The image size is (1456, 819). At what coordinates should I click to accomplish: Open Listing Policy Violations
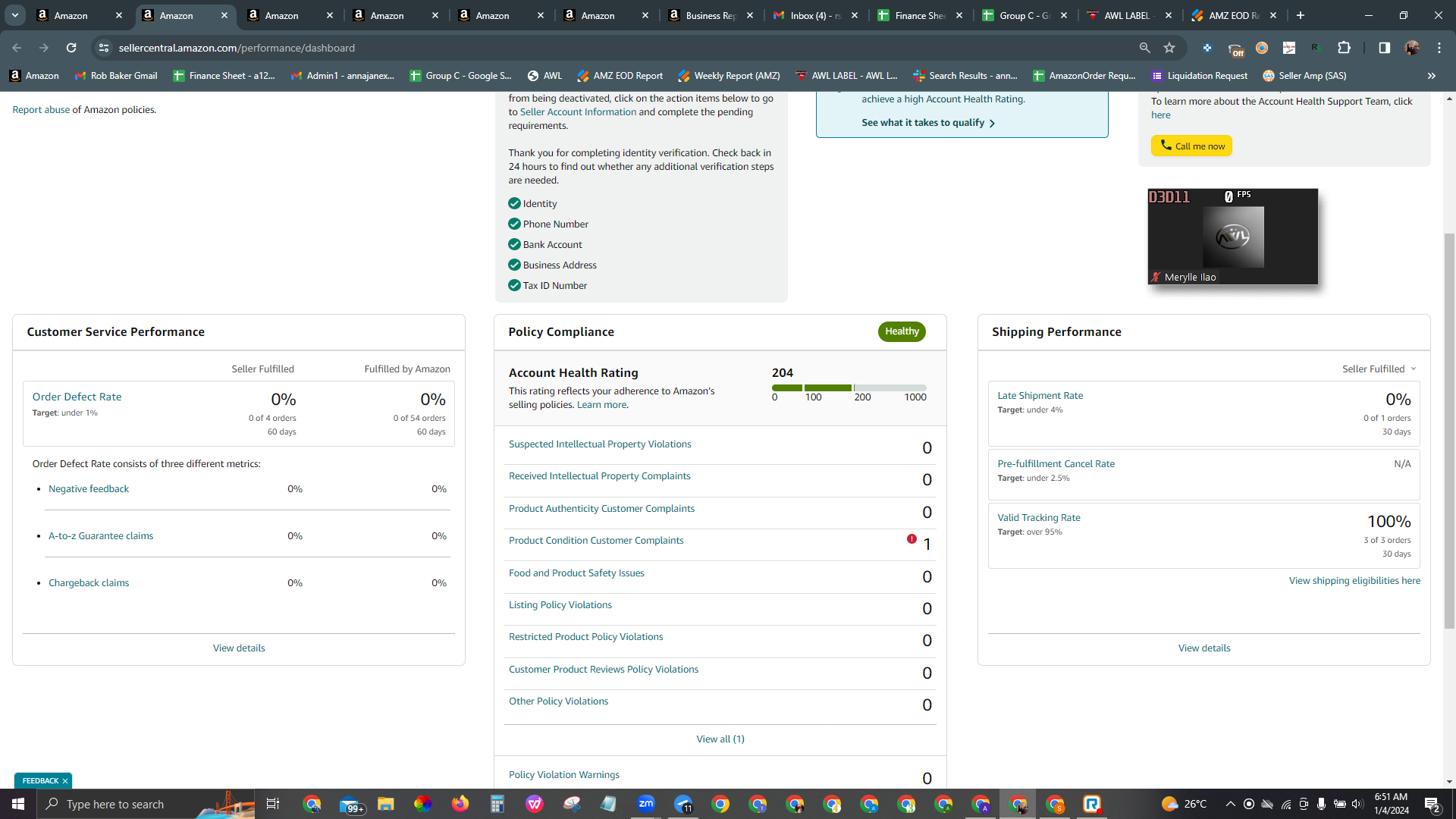[560, 605]
